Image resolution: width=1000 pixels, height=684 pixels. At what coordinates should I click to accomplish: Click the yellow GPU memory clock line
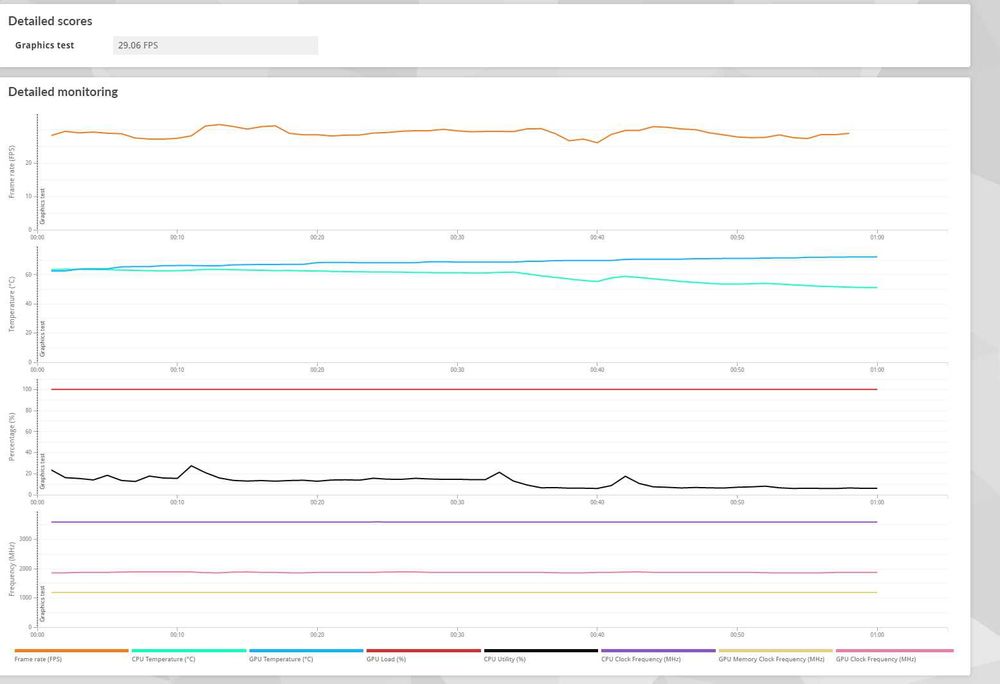464,593
